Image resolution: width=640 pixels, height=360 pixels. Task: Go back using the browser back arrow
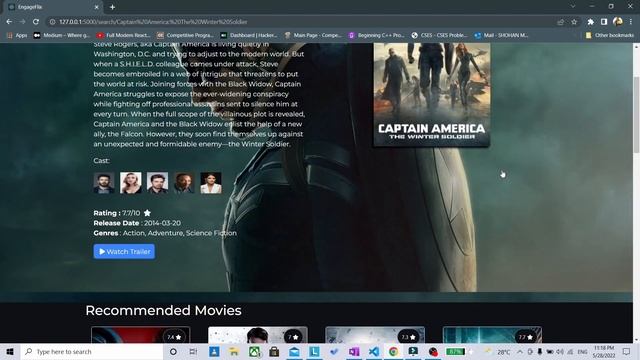point(9,22)
